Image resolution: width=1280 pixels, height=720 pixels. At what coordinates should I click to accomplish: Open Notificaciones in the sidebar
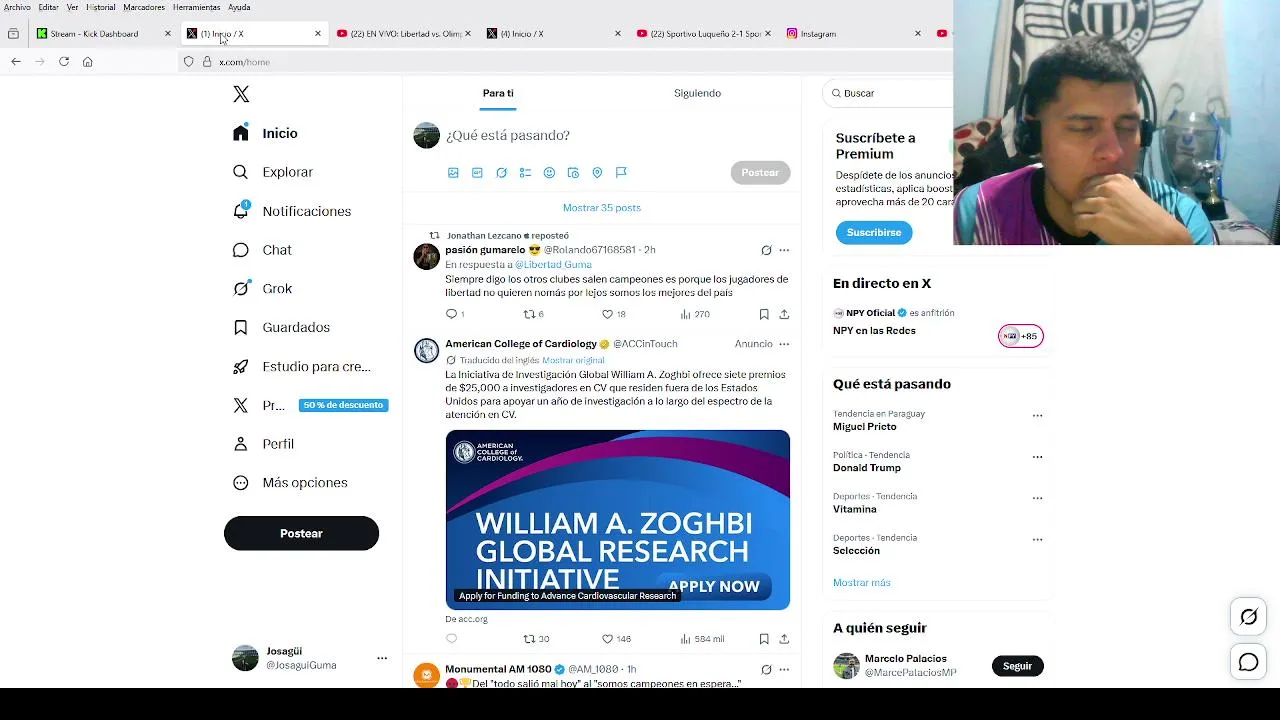click(292, 211)
